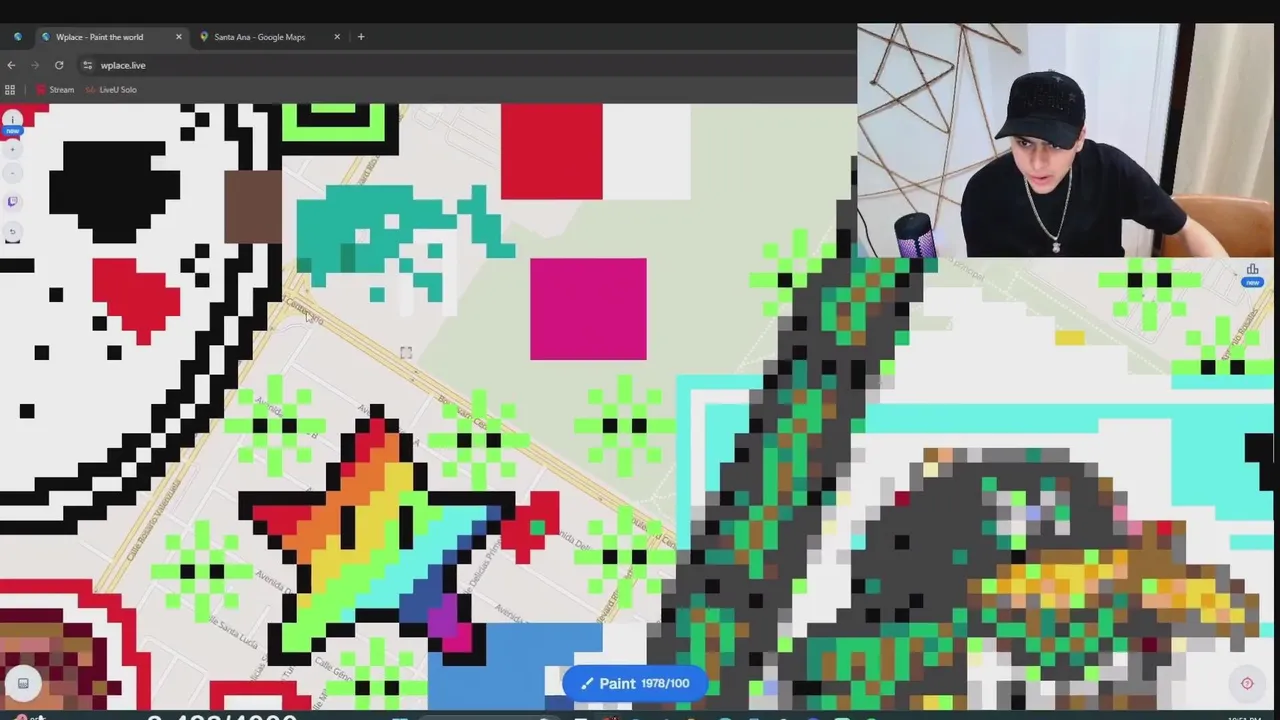Open the square button at bottom left of map

click(x=23, y=683)
